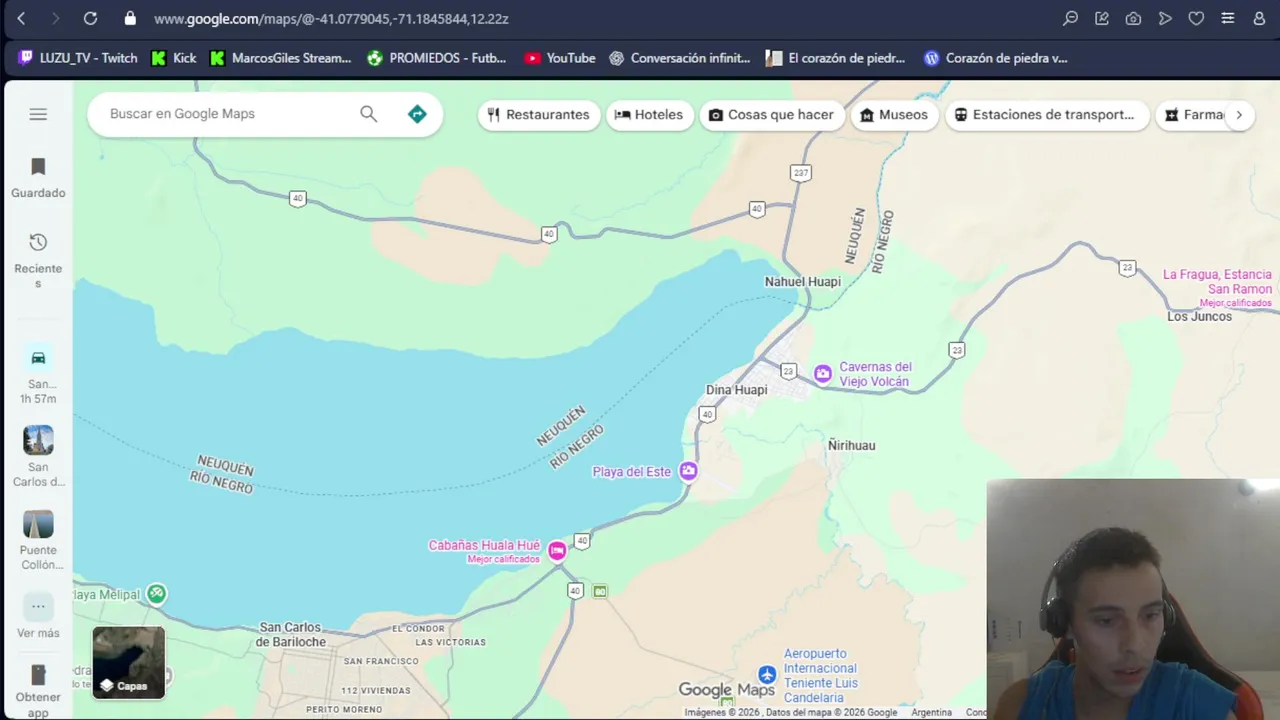Open the Capas layers thumbnail
Screen dimensions: 1280x720
129,662
